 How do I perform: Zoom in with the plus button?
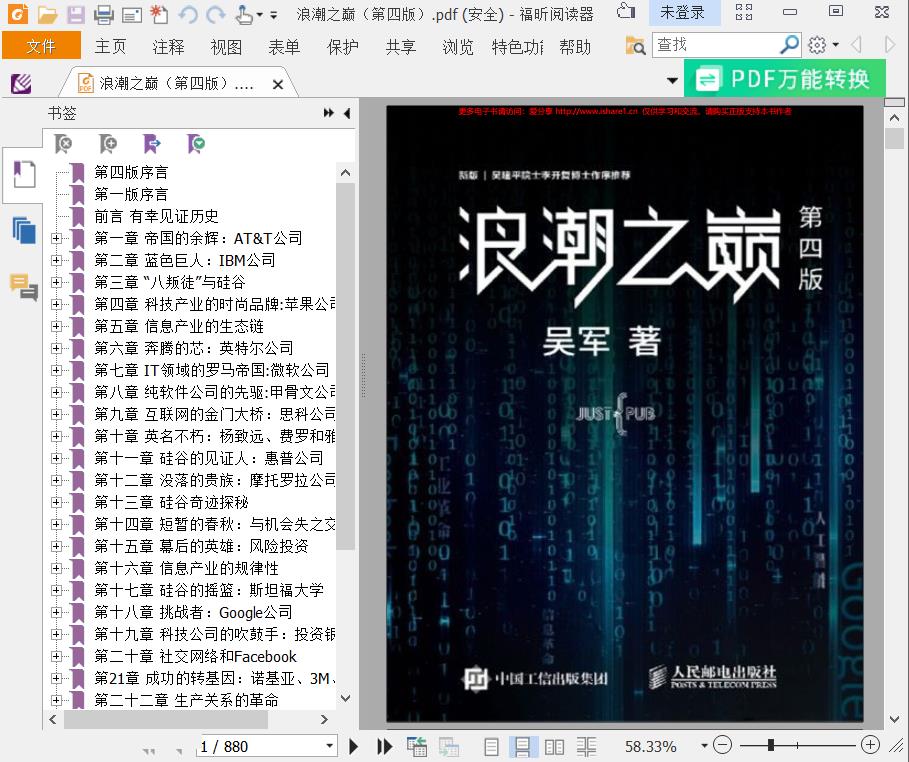coord(870,745)
